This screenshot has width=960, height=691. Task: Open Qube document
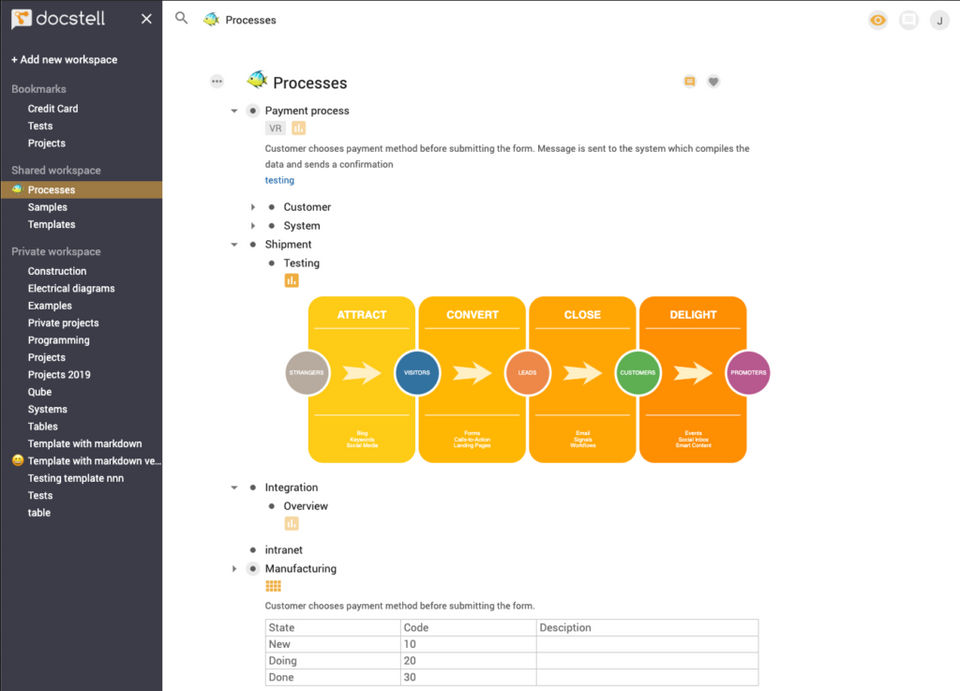pos(39,392)
